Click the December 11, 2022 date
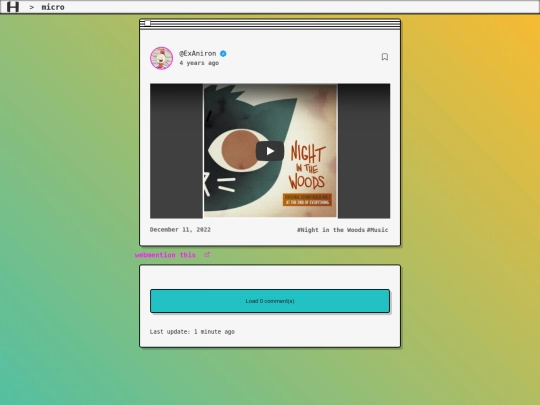 pos(180,230)
